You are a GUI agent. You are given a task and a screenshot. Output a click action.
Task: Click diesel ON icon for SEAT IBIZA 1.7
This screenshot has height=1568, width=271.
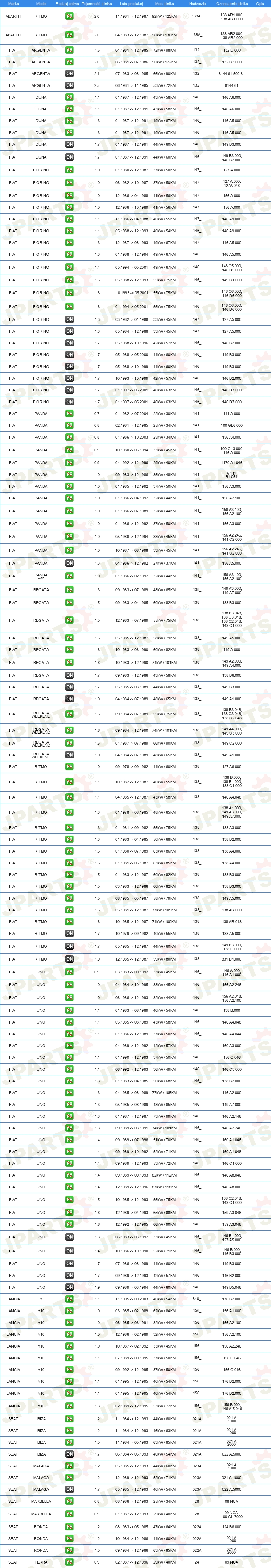point(69,1454)
